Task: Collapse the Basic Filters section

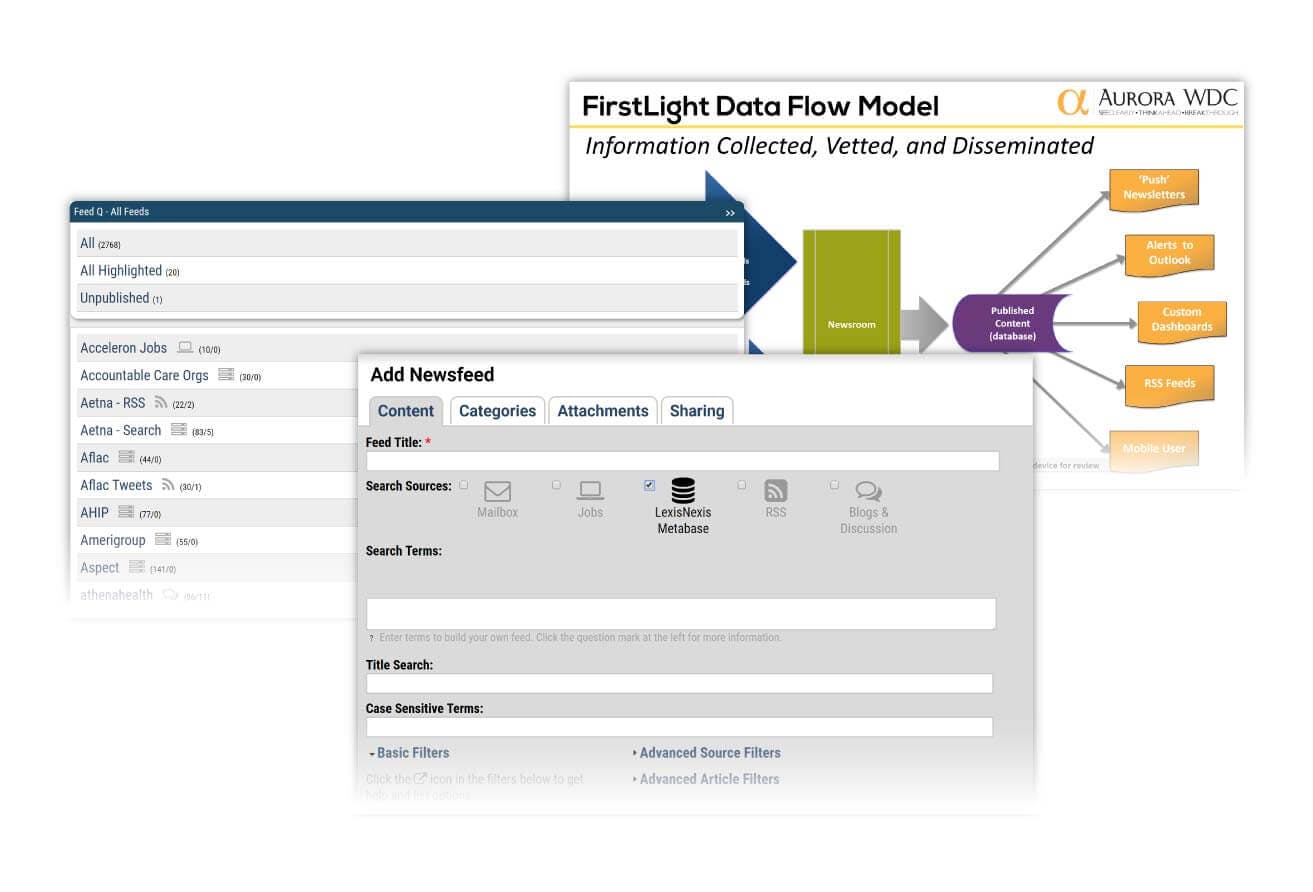Action: click(x=409, y=753)
